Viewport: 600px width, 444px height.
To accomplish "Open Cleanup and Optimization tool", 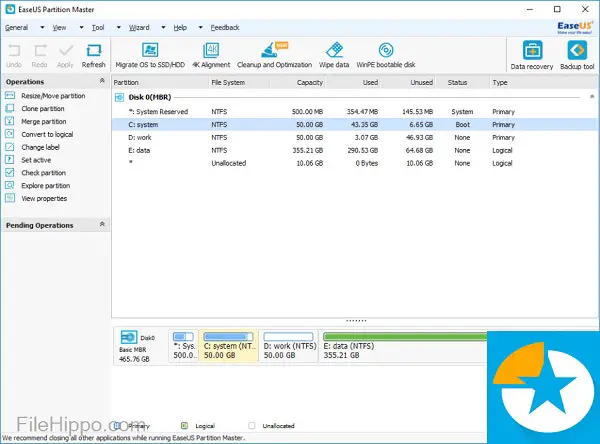I will coord(274,56).
